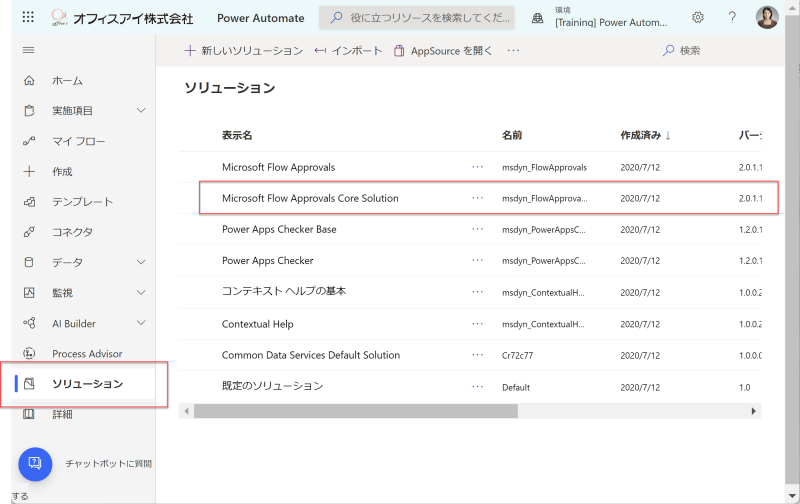Open more options for Power Apps Checker Base
Viewport: 800px width, 504px height.
(478, 229)
